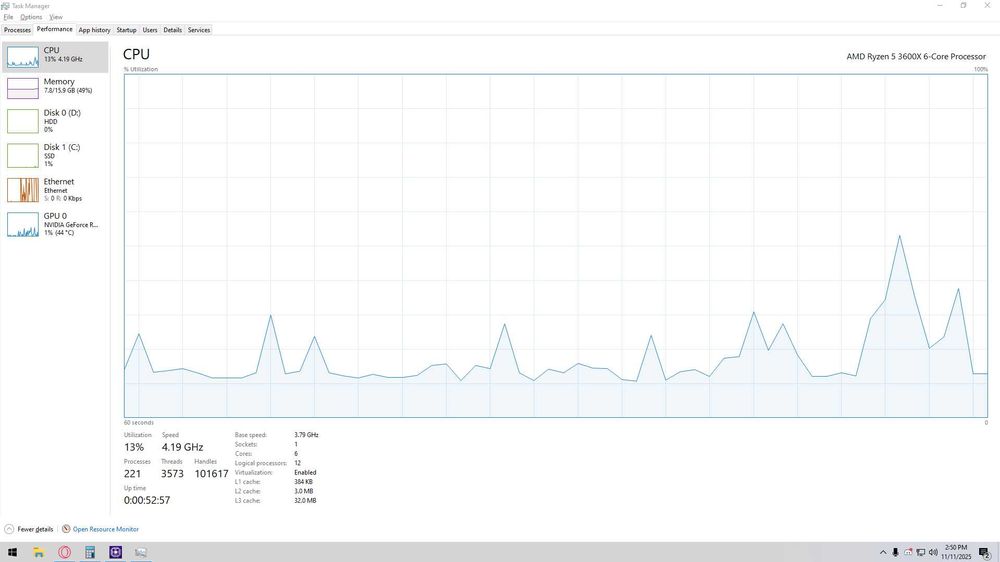
Task: Switch to the Users tab
Action: pos(150,30)
